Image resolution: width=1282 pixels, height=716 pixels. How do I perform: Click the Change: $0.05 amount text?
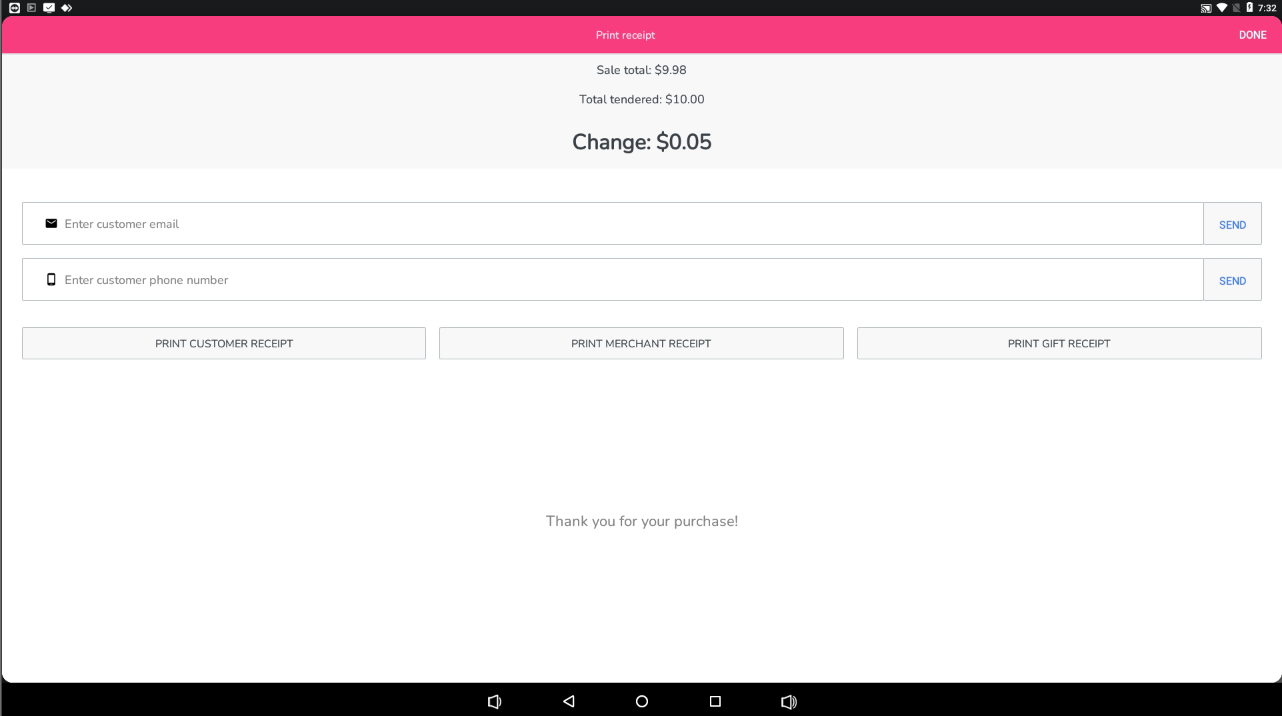pyautogui.click(x=642, y=142)
